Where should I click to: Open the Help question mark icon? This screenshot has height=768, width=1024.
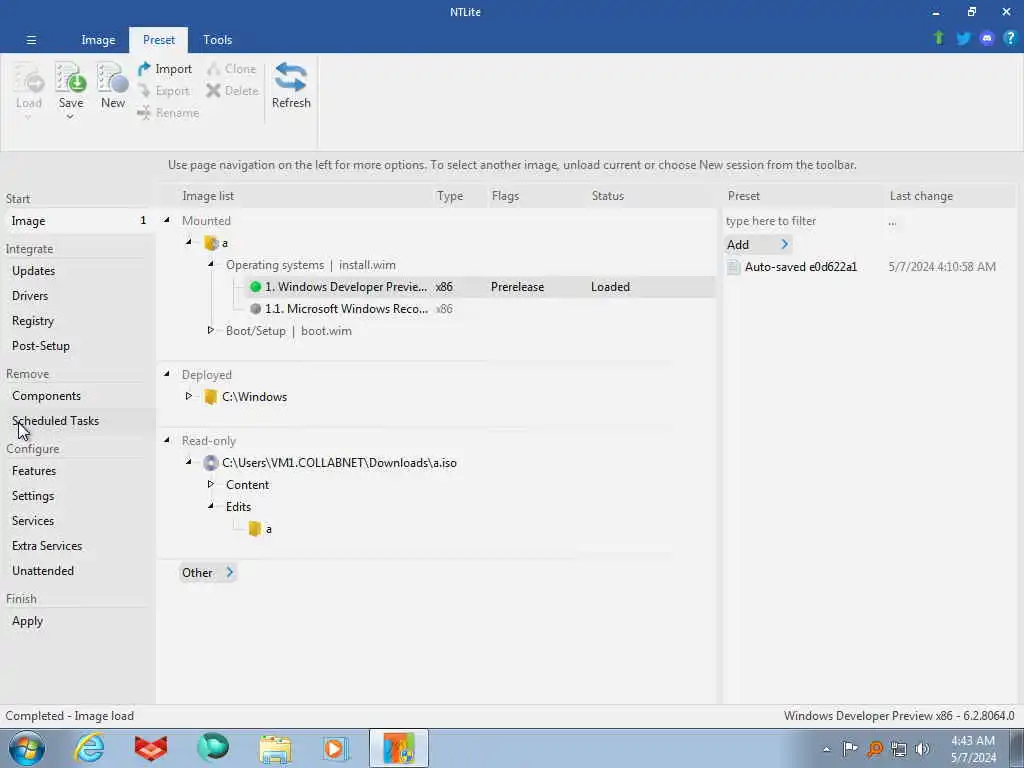1010,39
